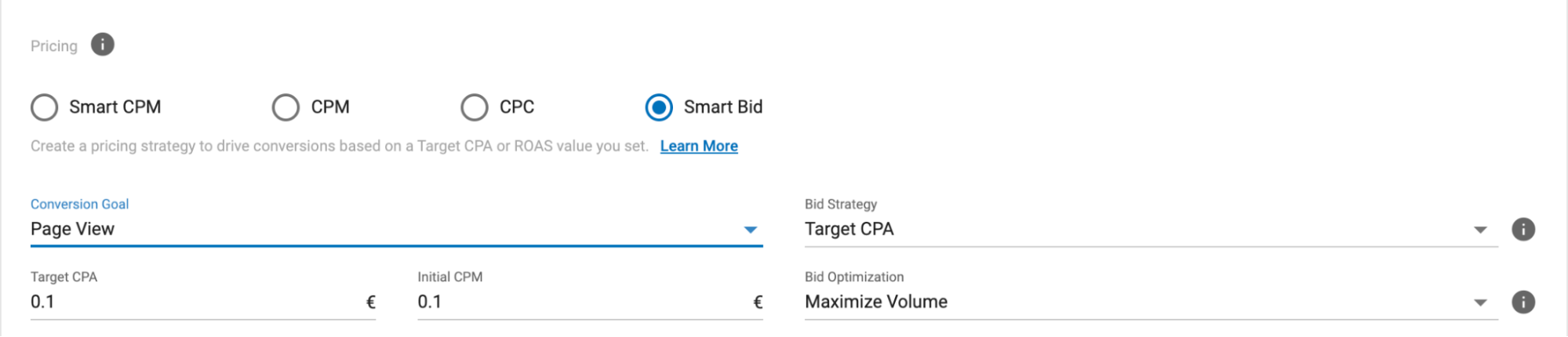Select the Smart CPM pricing option

click(45, 107)
